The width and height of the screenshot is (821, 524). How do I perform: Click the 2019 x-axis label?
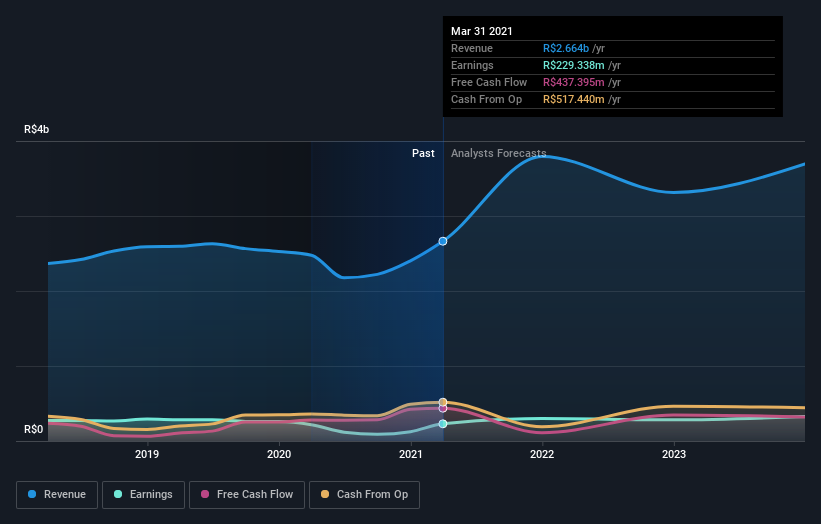tap(147, 454)
